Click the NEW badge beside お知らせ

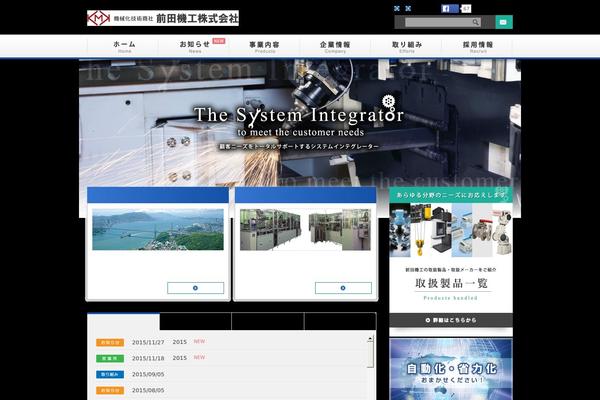coord(219,41)
